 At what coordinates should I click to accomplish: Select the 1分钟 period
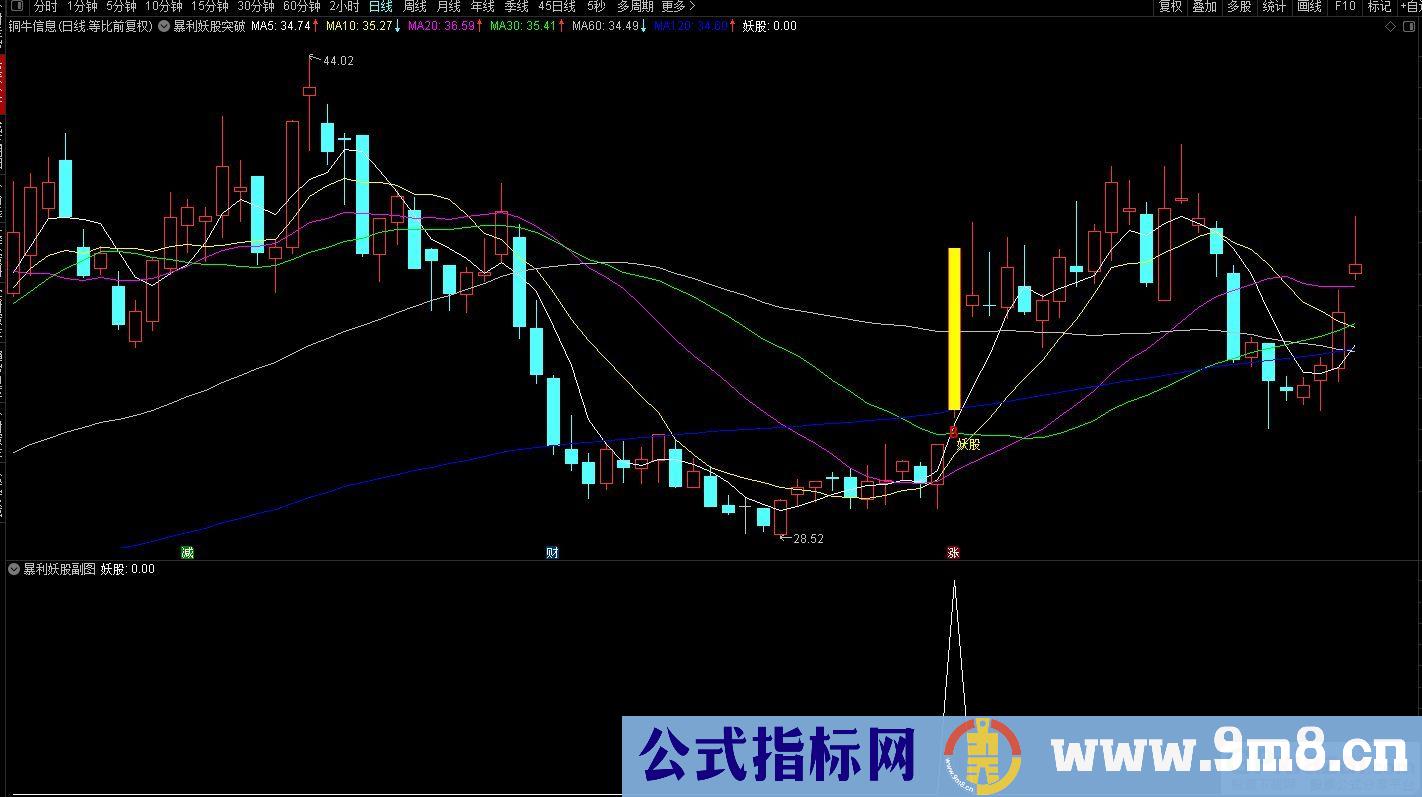[82, 6]
